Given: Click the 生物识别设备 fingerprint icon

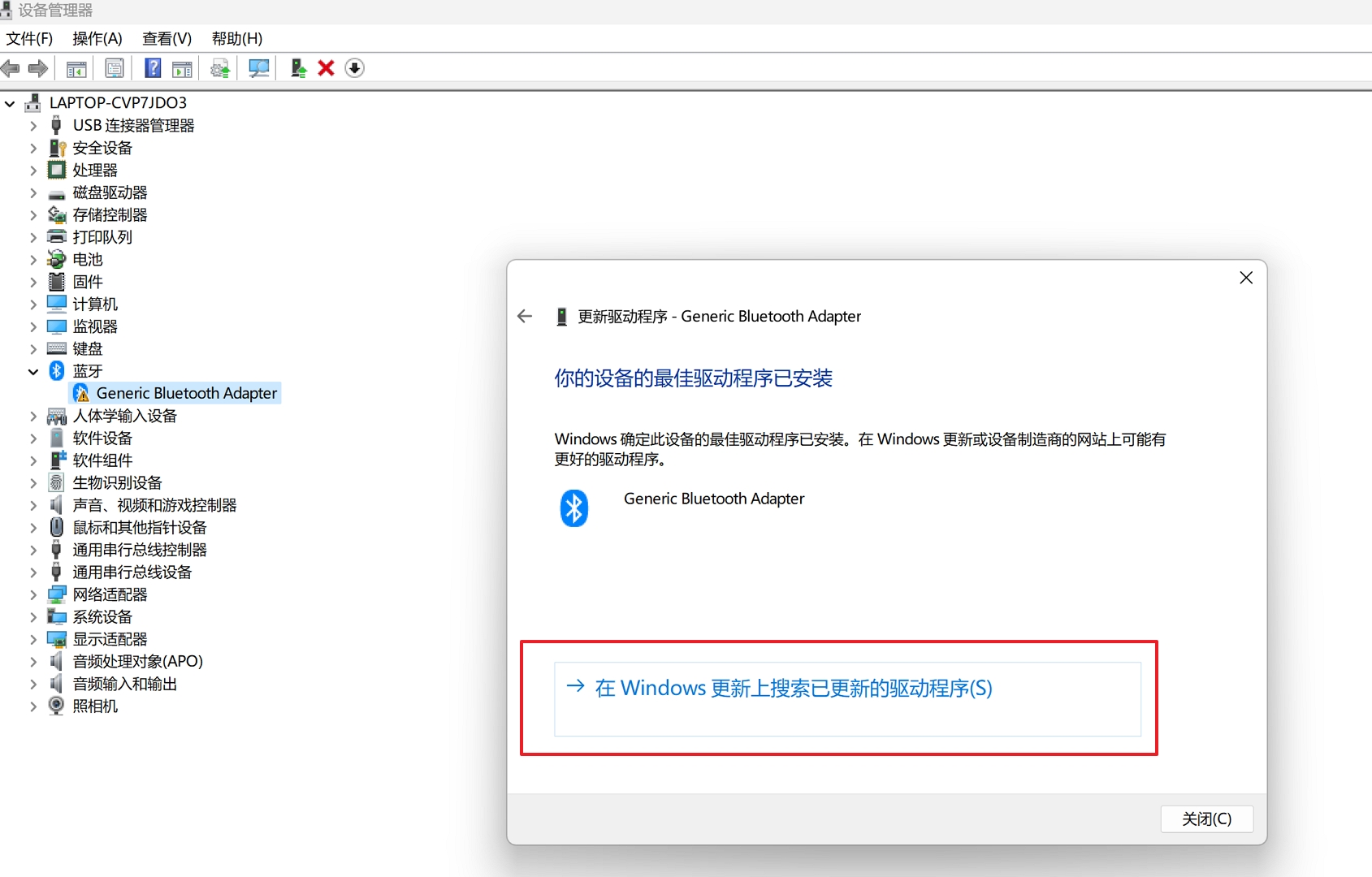Looking at the screenshot, I should pyautogui.click(x=56, y=482).
